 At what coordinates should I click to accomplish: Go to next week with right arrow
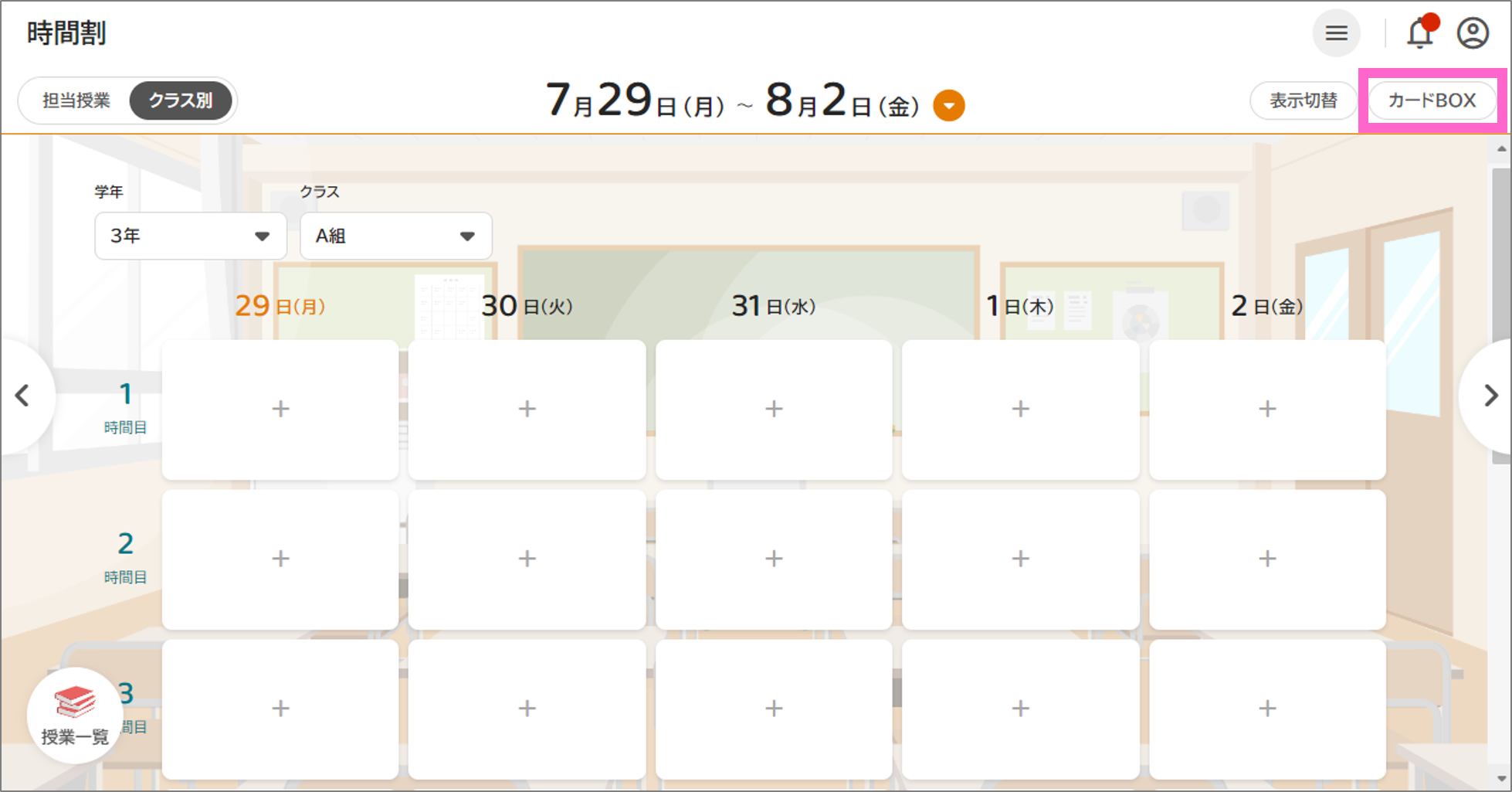[1490, 396]
